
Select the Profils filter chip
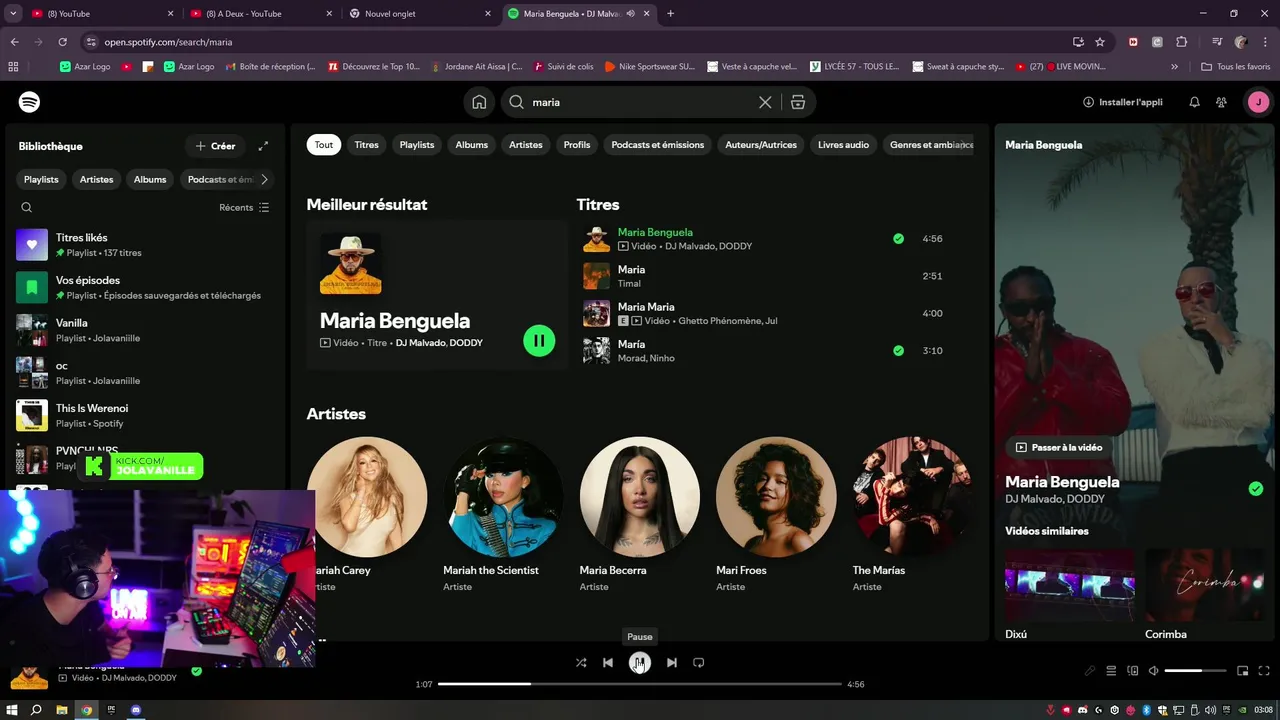577,145
